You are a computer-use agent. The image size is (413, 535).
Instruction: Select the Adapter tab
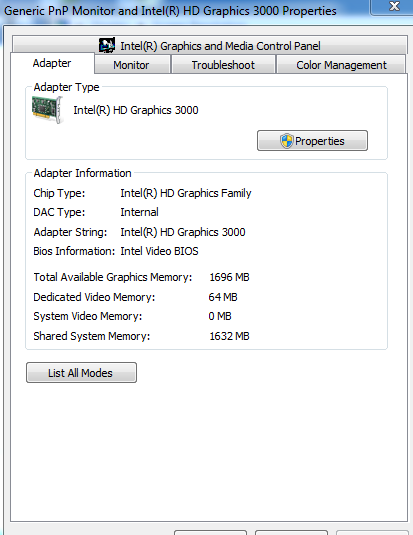point(52,63)
